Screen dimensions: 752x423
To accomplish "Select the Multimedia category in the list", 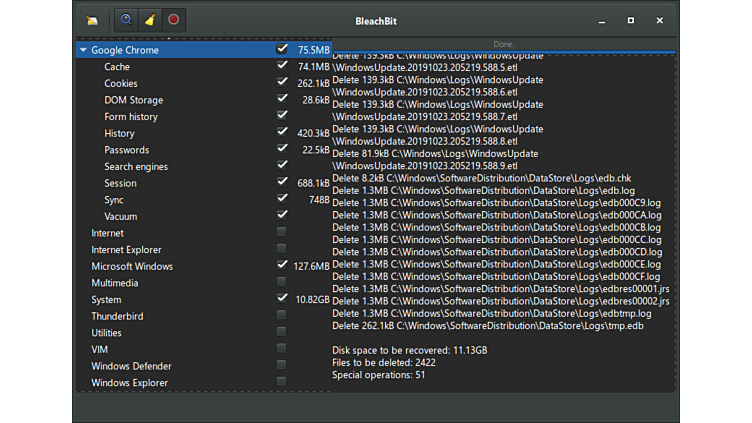I will click(x=116, y=283).
